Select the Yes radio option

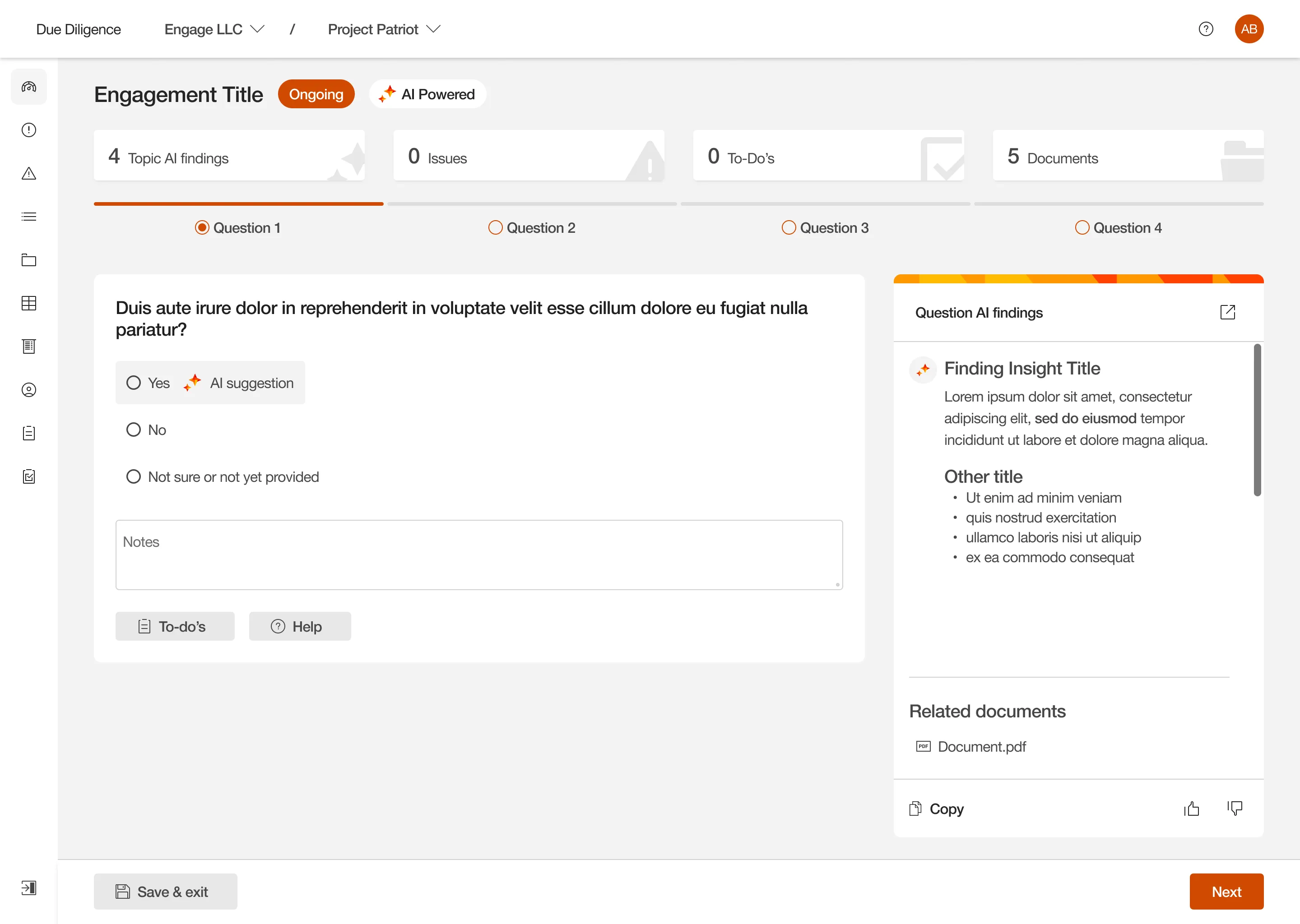(134, 383)
